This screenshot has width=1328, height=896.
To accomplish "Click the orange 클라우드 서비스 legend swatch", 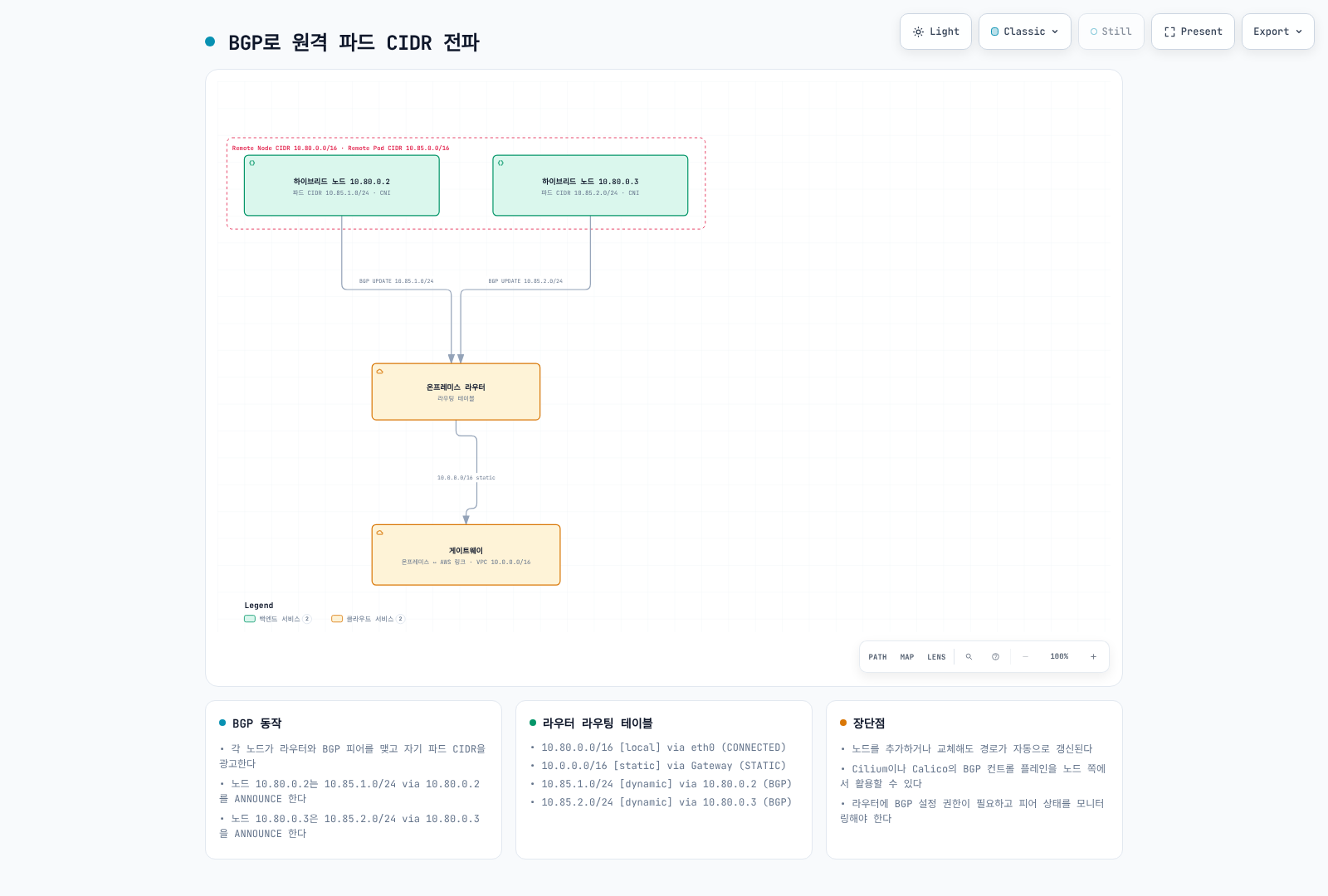I will (x=337, y=619).
